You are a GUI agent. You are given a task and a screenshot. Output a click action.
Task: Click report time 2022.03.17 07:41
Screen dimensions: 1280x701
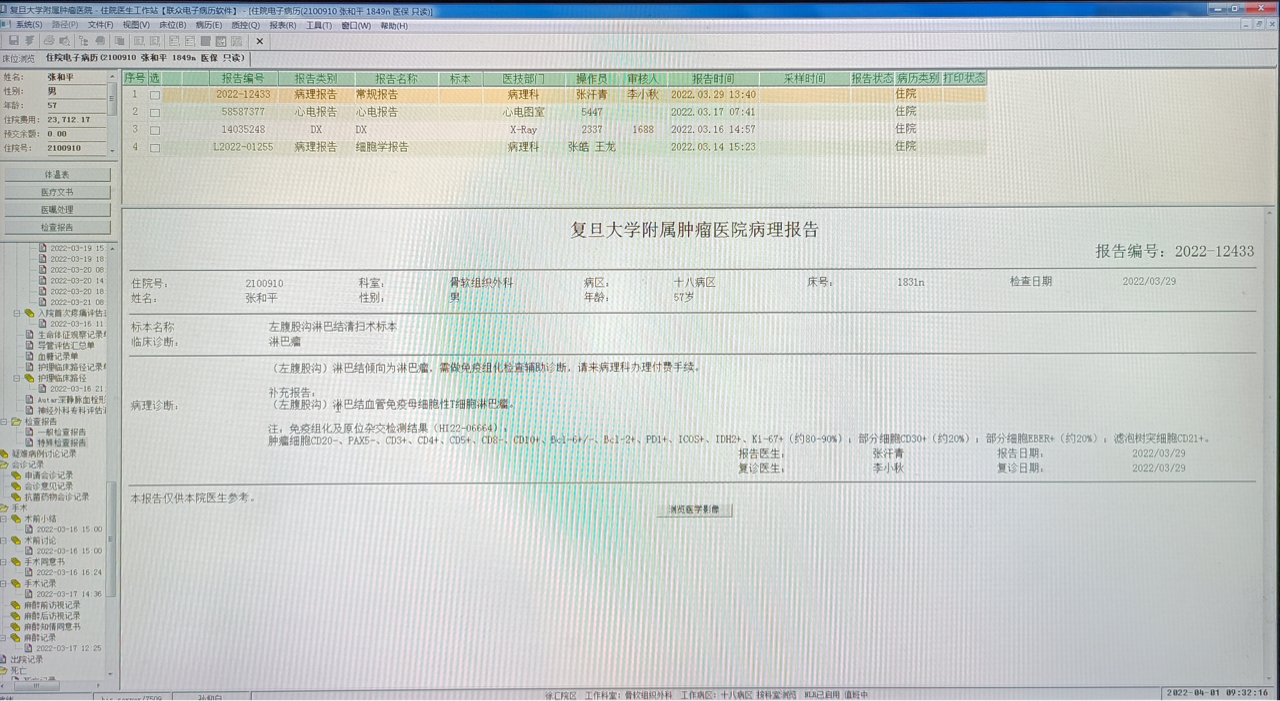coord(713,112)
